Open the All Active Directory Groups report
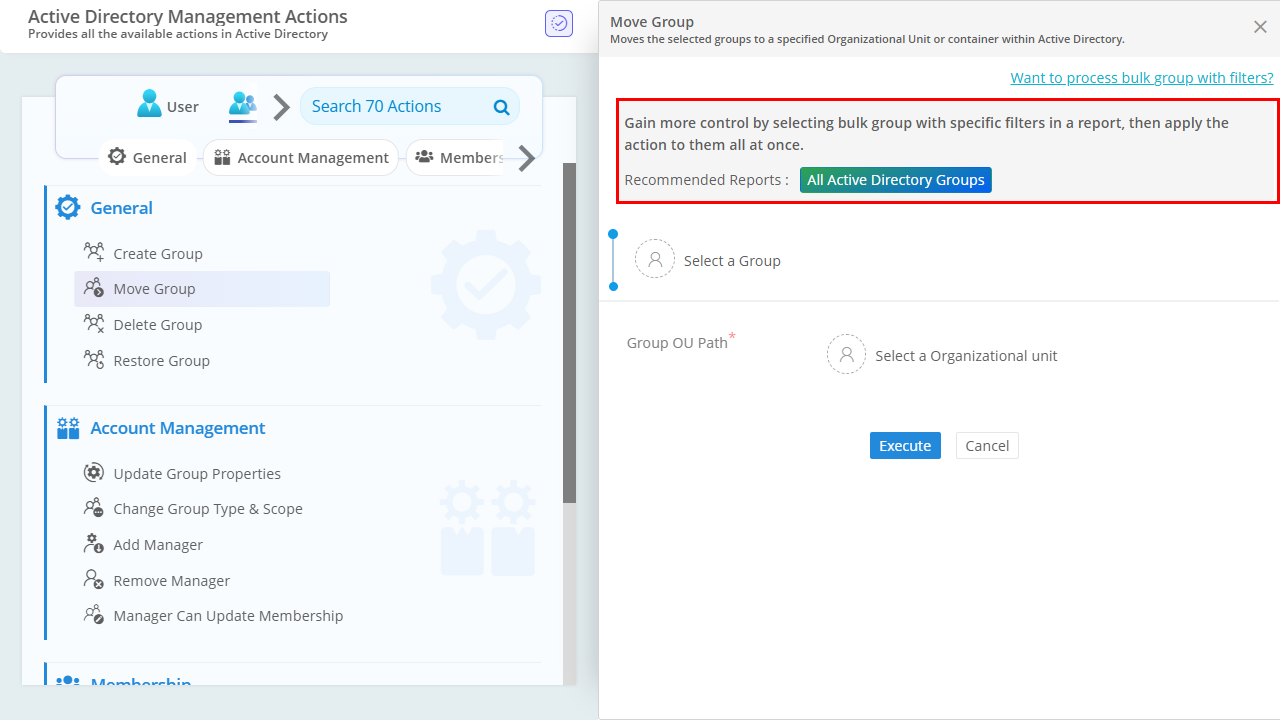Screen dimensions: 1280x720 pyautogui.click(x=896, y=180)
